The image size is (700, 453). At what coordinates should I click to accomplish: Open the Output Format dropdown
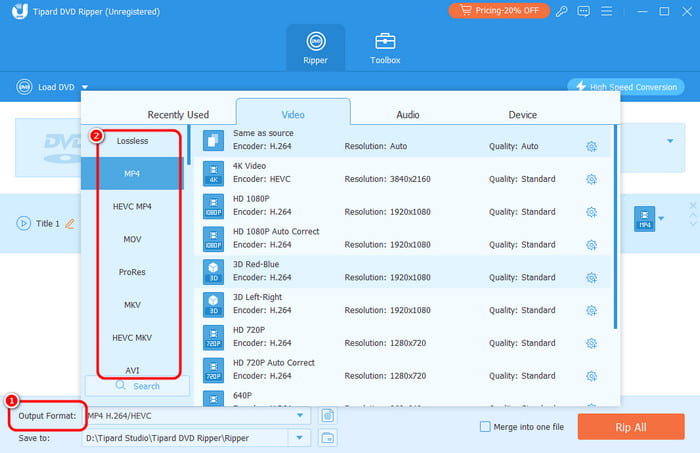tap(300, 416)
